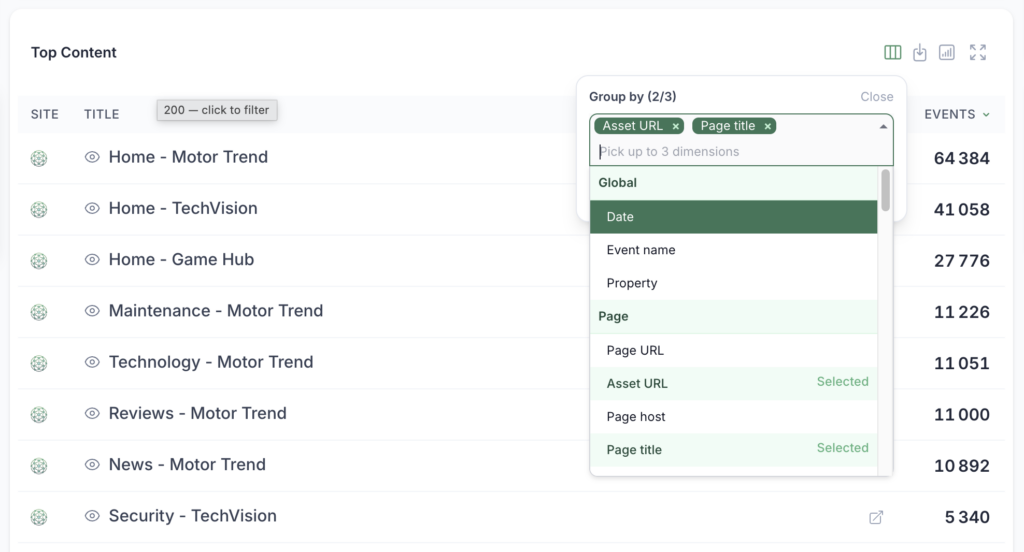Select Property dimension option
The width and height of the screenshot is (1024, 552).
click(733, 284)
